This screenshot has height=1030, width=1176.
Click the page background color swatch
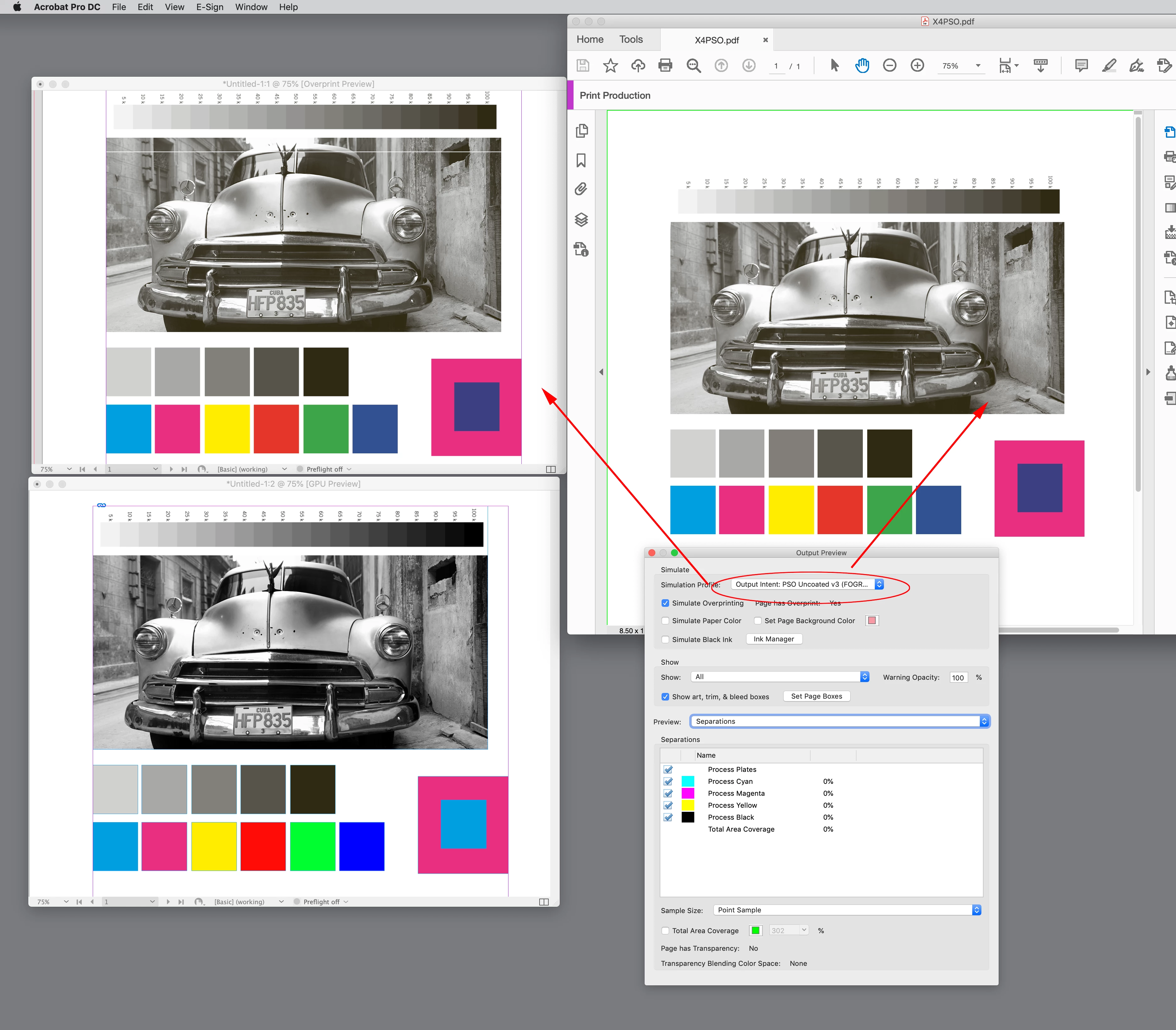(x=872, y=620)
